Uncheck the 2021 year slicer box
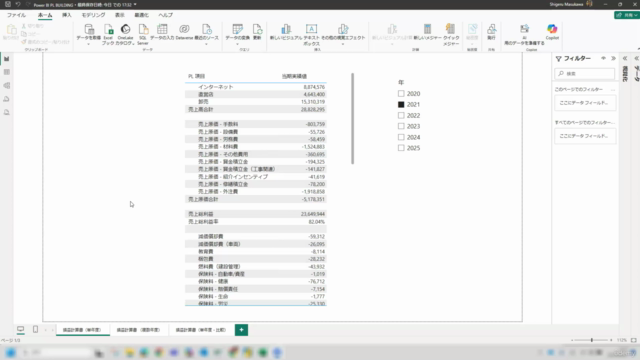640x360 pixels. (x=401, y=104)
